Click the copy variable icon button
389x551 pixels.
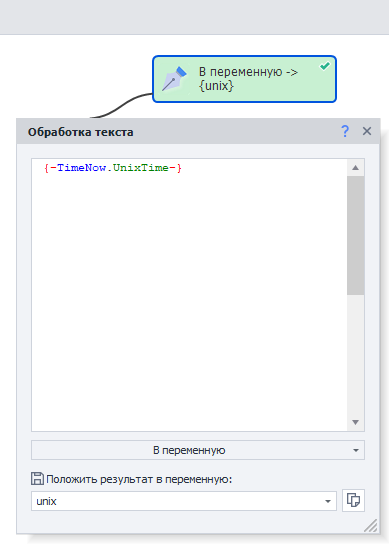[x=353, y=500]
